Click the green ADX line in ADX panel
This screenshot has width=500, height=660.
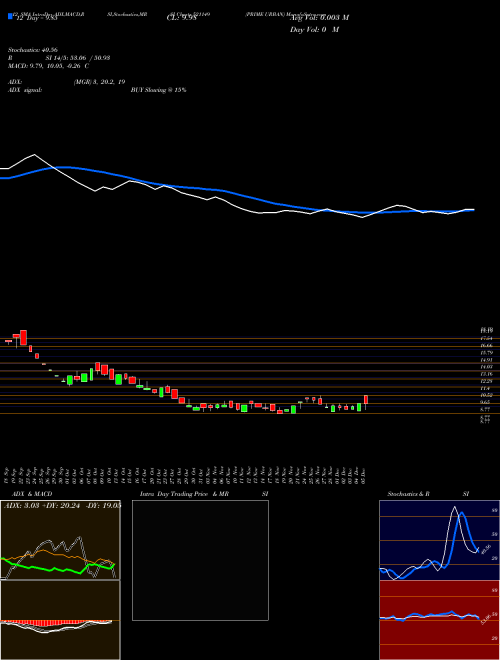(x=57, y=567)
